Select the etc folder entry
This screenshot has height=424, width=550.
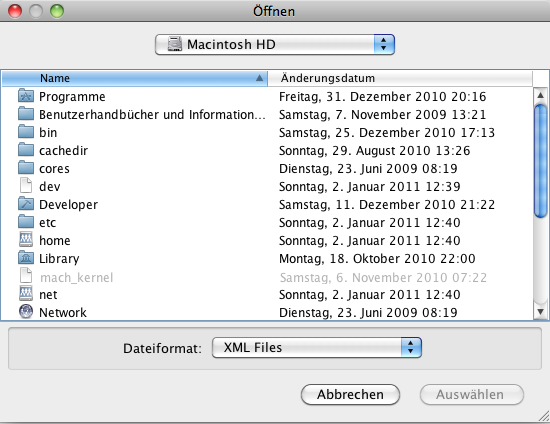coord(267,222)
